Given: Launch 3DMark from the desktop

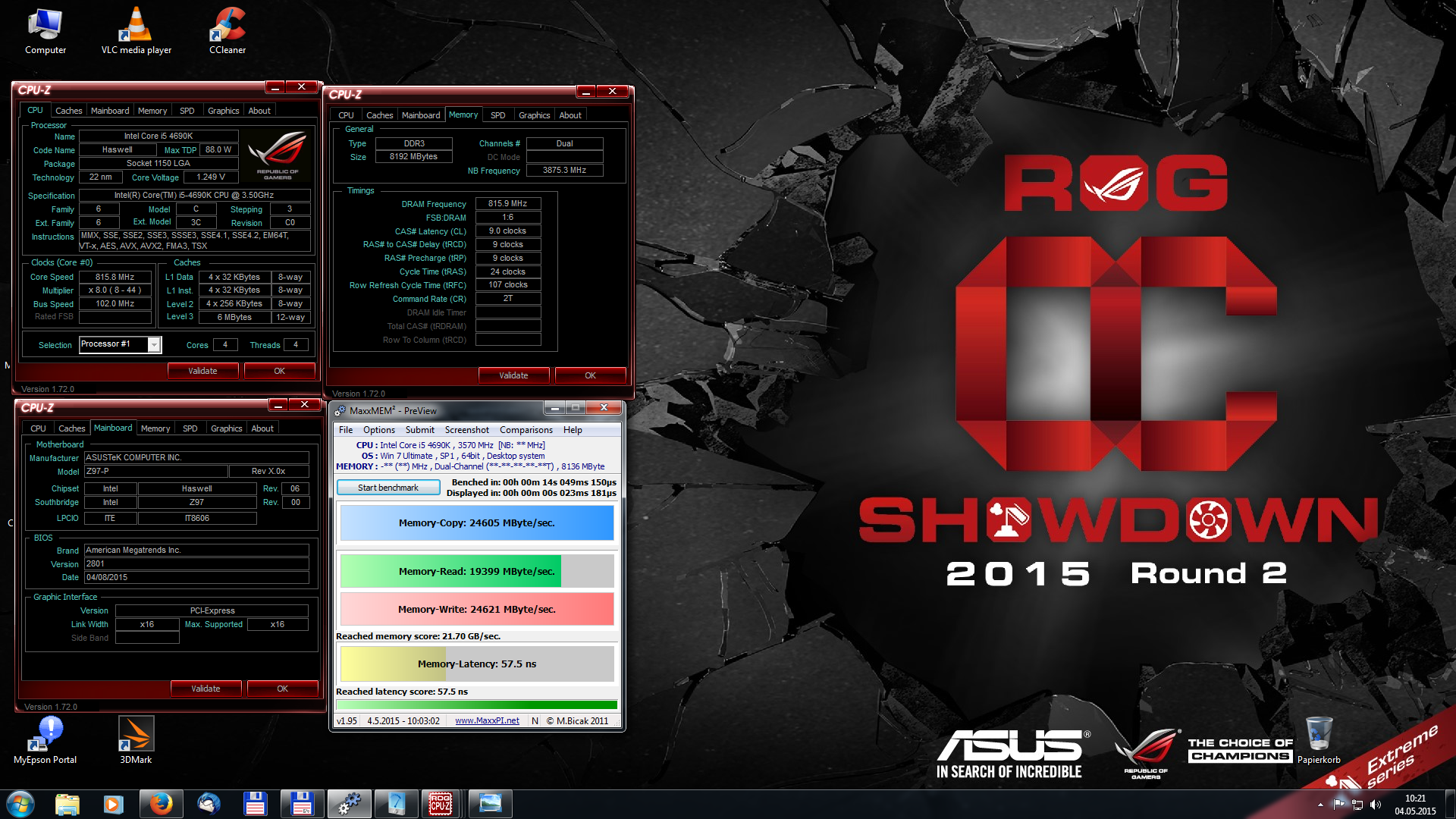Looking at the screenshot, I should [136, 739].
